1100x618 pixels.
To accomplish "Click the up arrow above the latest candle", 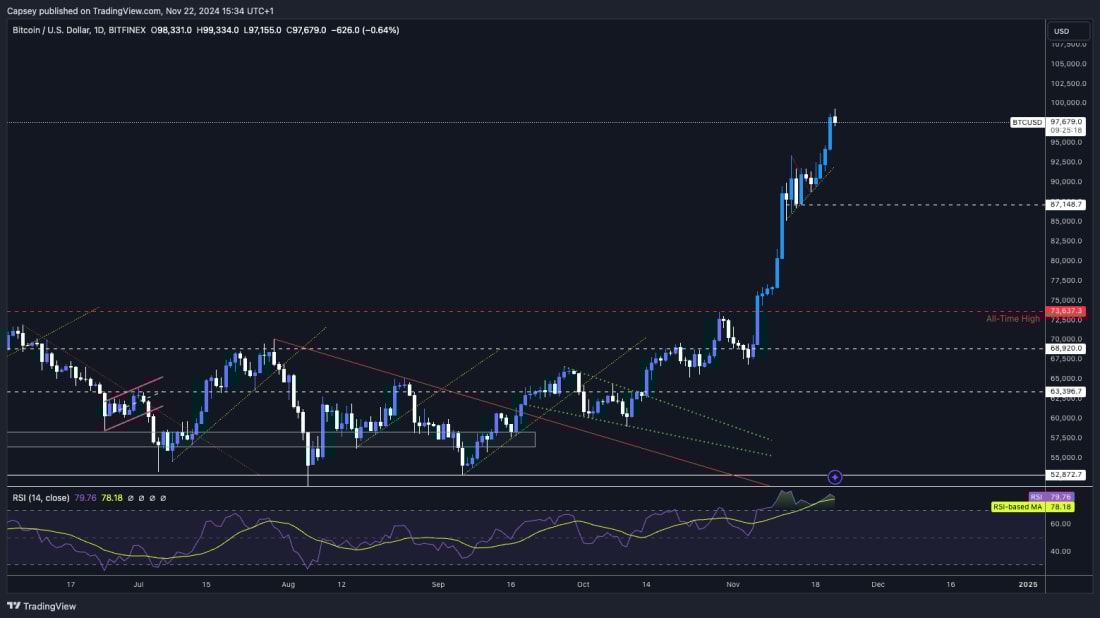I will coord(836,106).
